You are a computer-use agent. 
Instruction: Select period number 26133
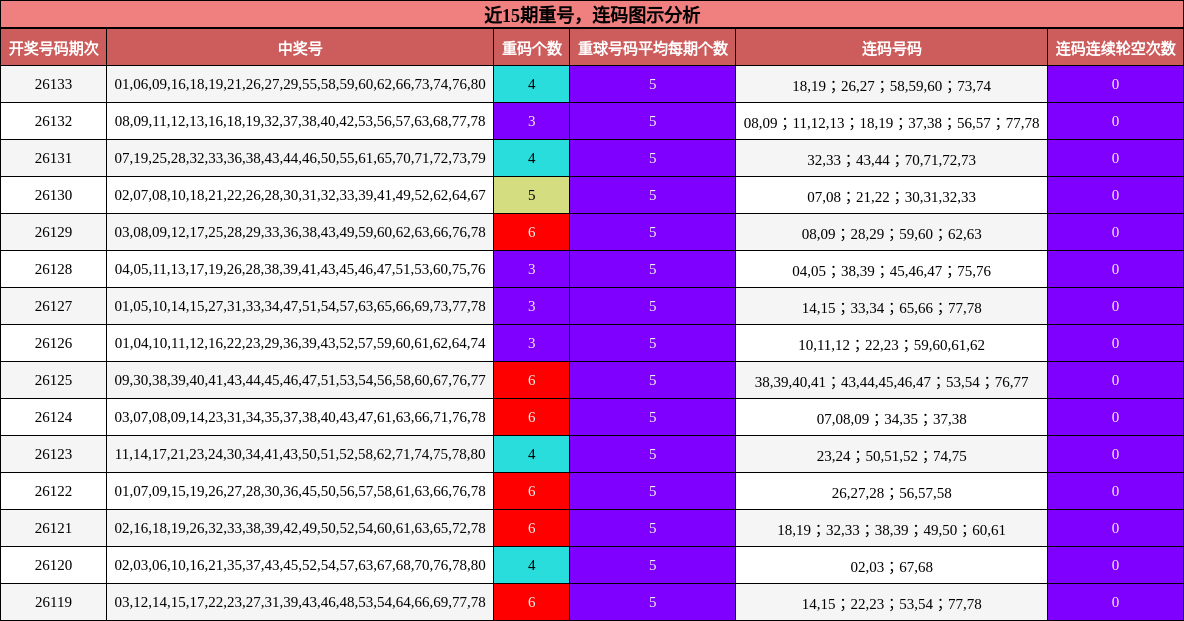pos(54,84)
